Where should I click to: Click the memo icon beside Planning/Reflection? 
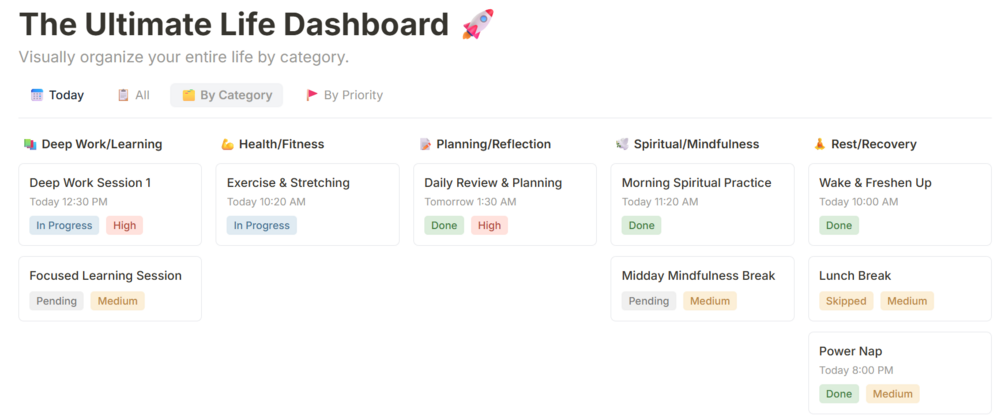click(425, 144)
